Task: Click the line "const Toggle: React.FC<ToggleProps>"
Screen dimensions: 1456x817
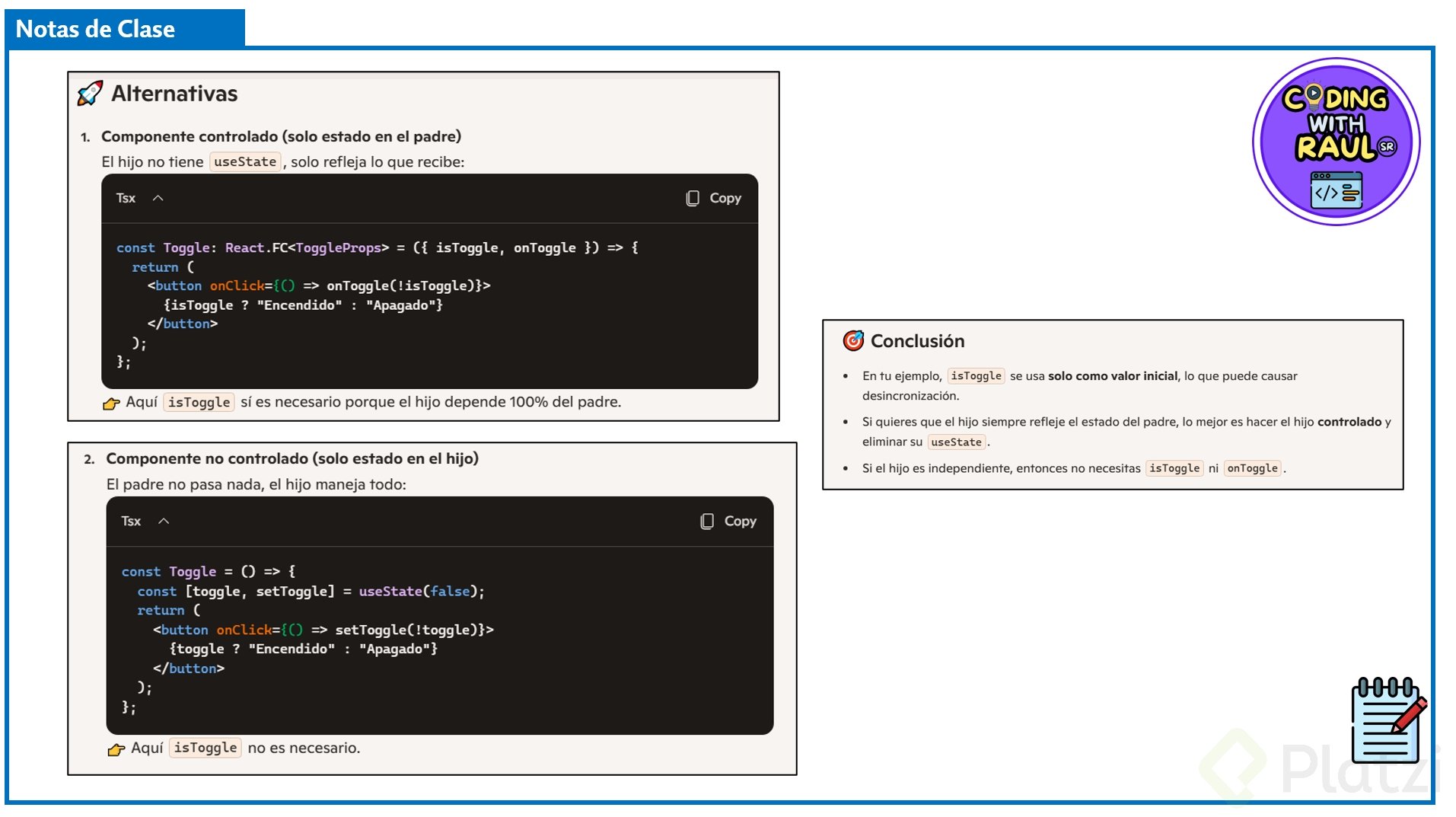Action: [x=378, y=247]
